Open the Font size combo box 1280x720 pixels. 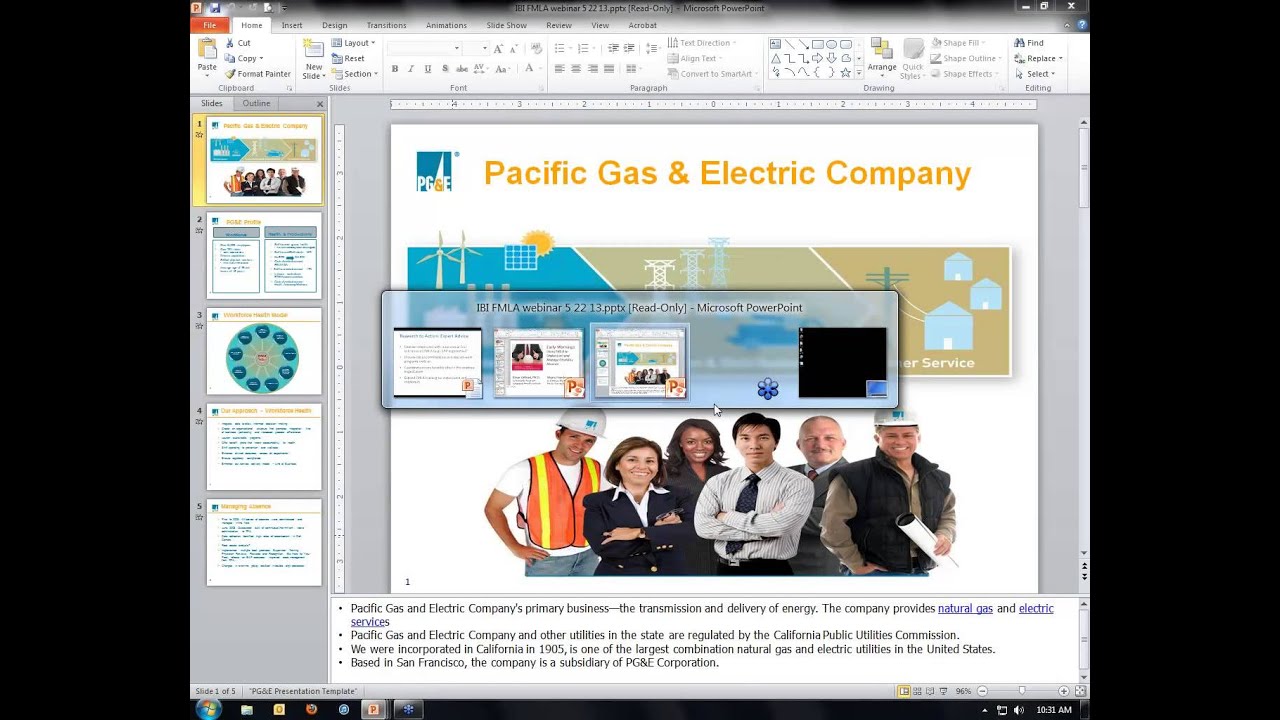pyautogui.click(x=476, y=48)
